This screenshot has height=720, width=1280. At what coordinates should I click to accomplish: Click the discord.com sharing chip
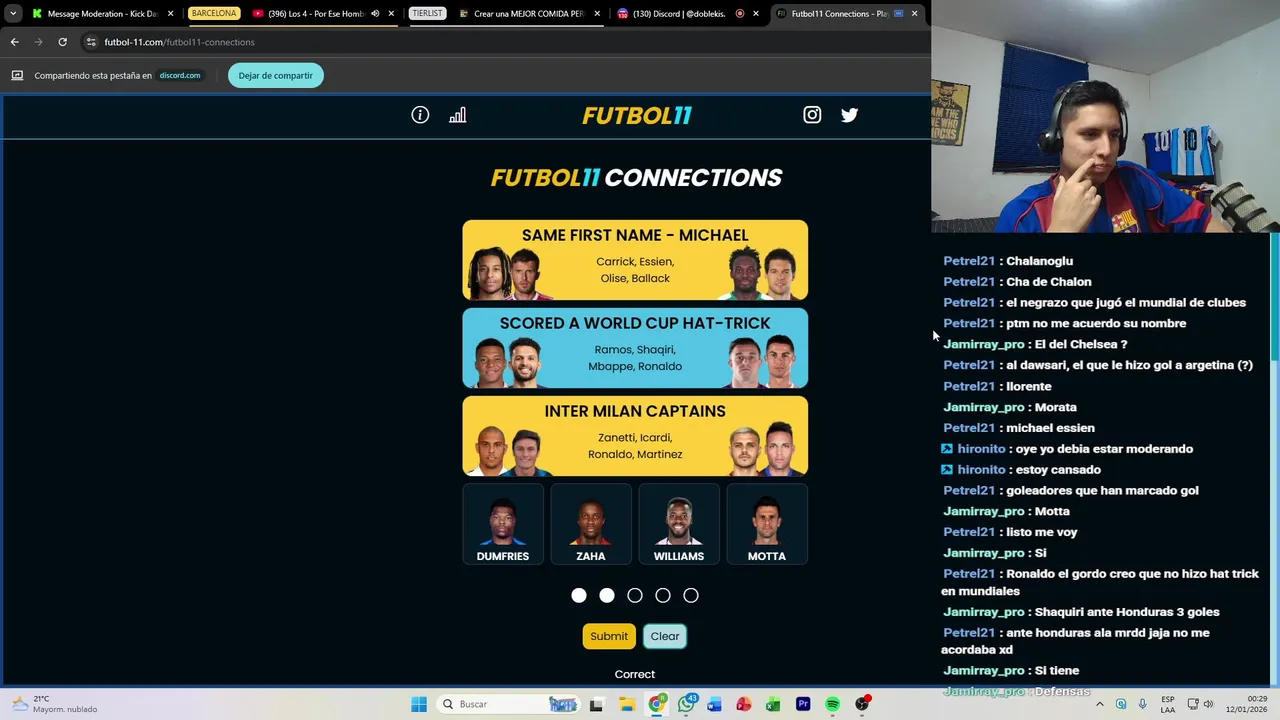[x=180, y=75]
